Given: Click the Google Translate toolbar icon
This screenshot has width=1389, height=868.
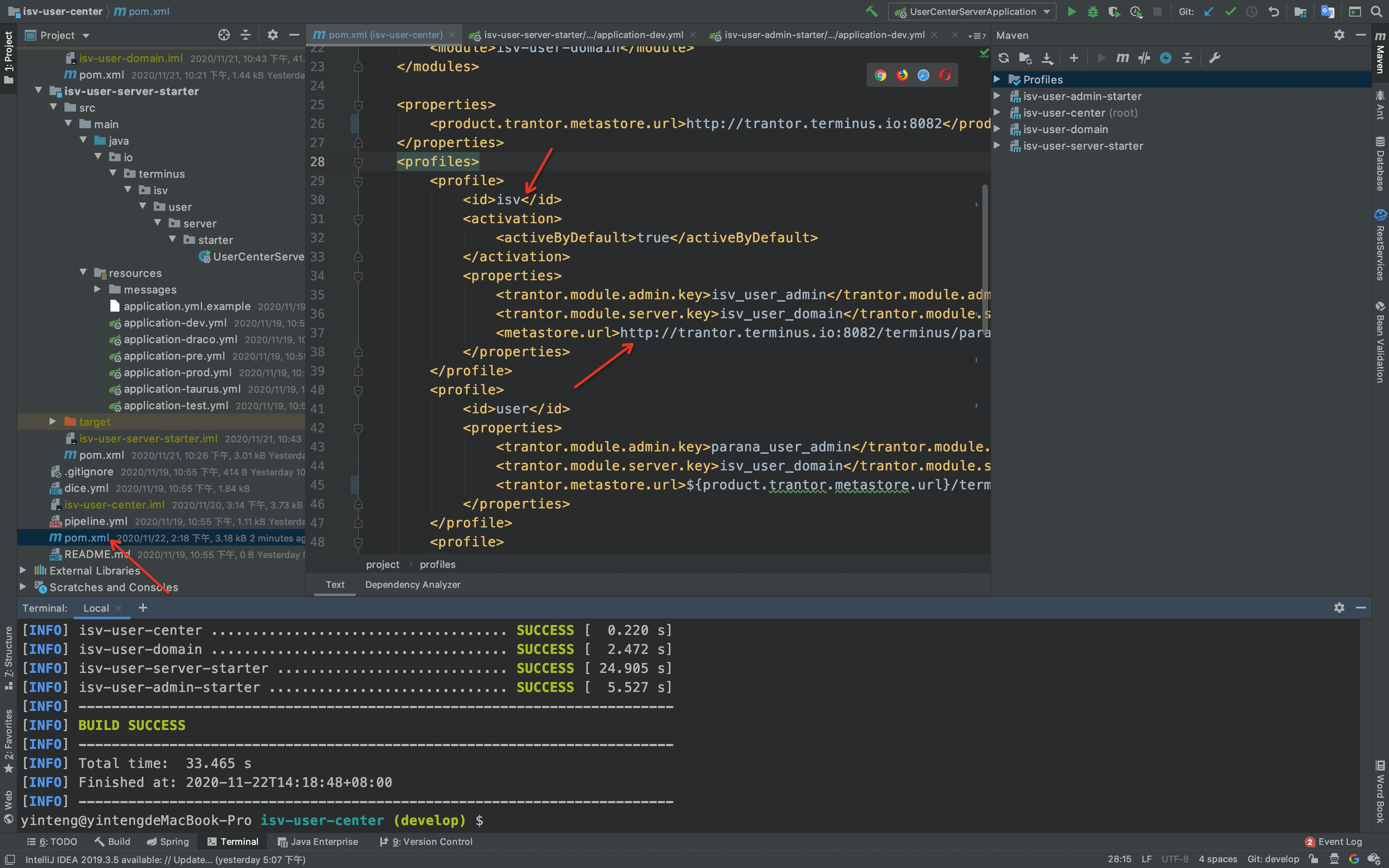Looking at the screenshot, I should coord(1327,12).
